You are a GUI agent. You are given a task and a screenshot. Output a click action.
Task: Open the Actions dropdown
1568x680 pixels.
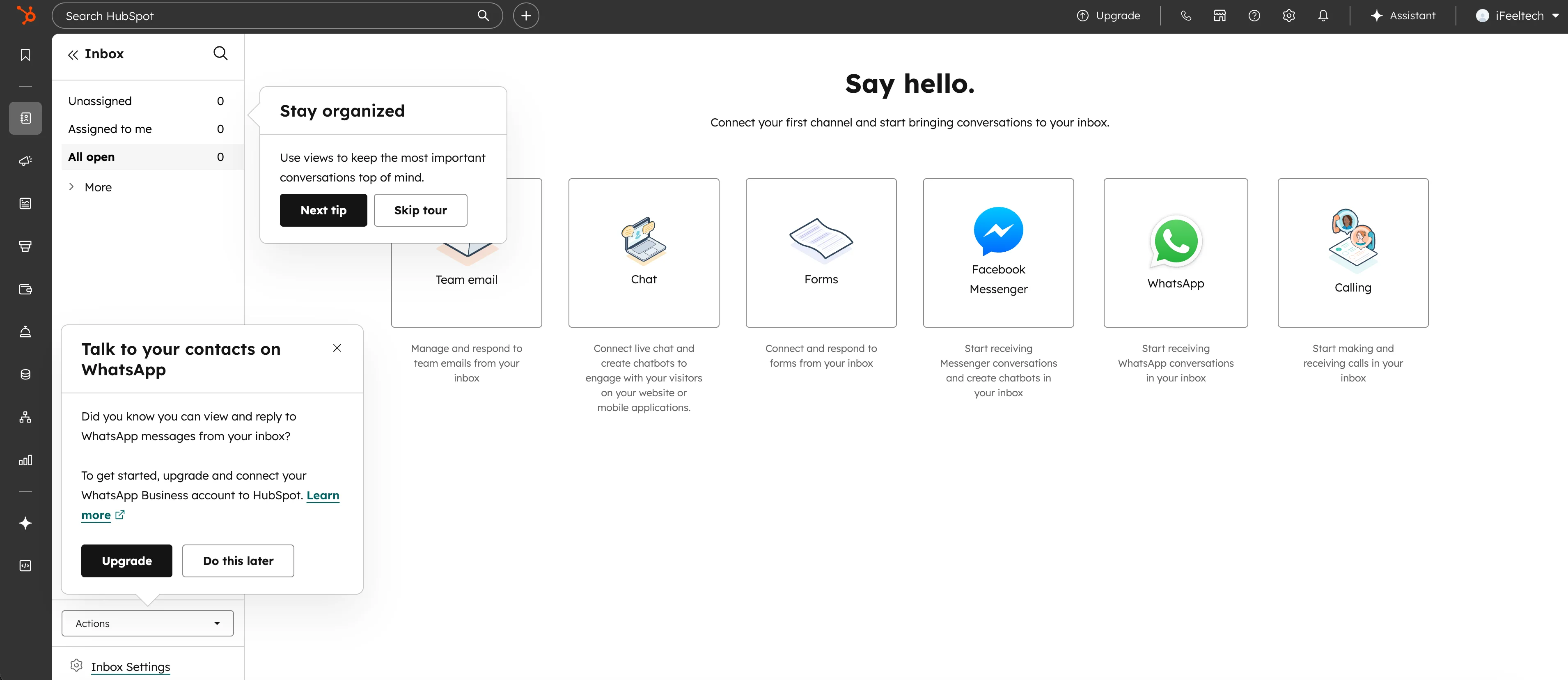(147, 623)
